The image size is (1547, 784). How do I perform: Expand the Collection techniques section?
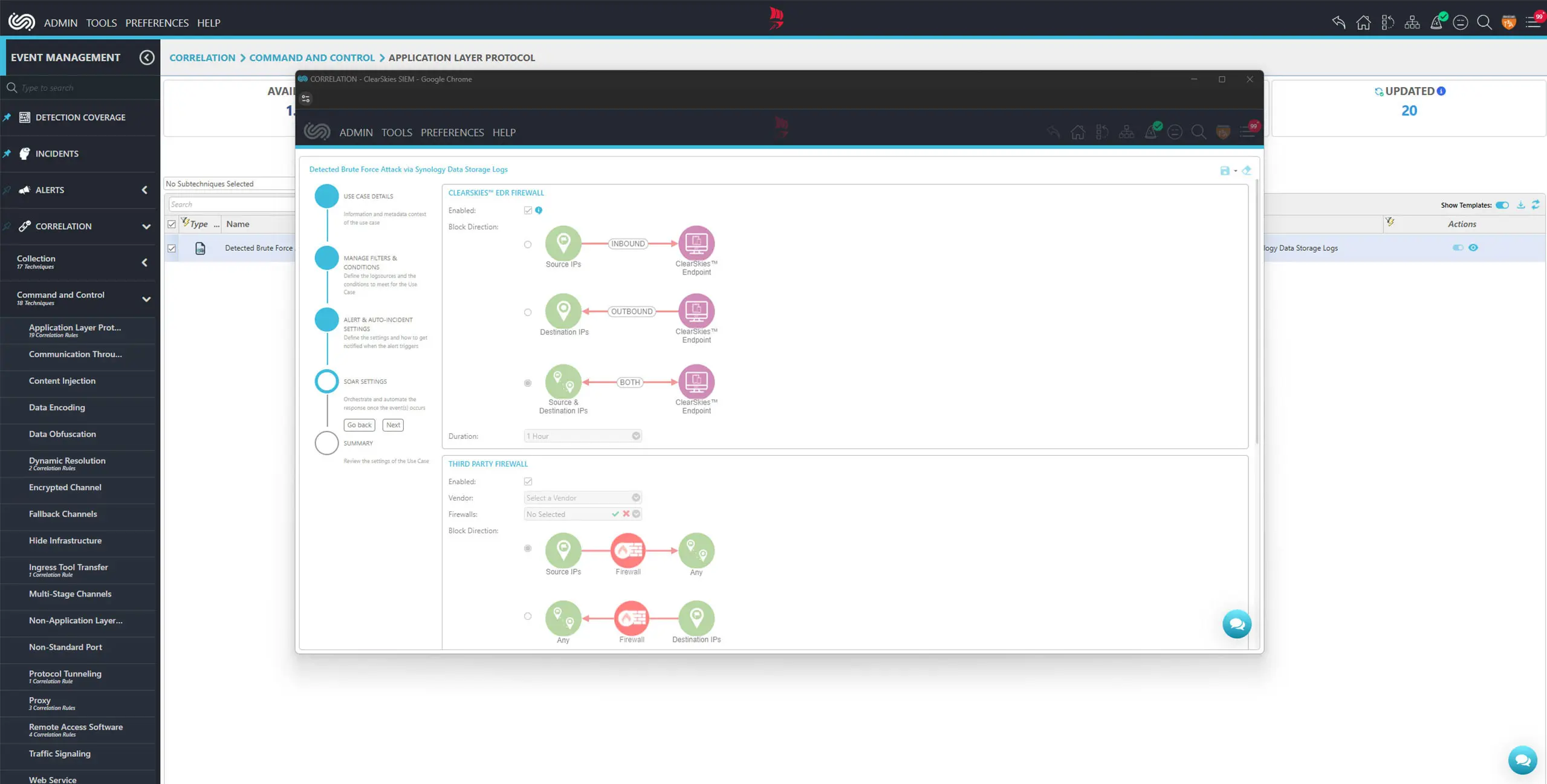pyautogui.click(x=144, y=262)
